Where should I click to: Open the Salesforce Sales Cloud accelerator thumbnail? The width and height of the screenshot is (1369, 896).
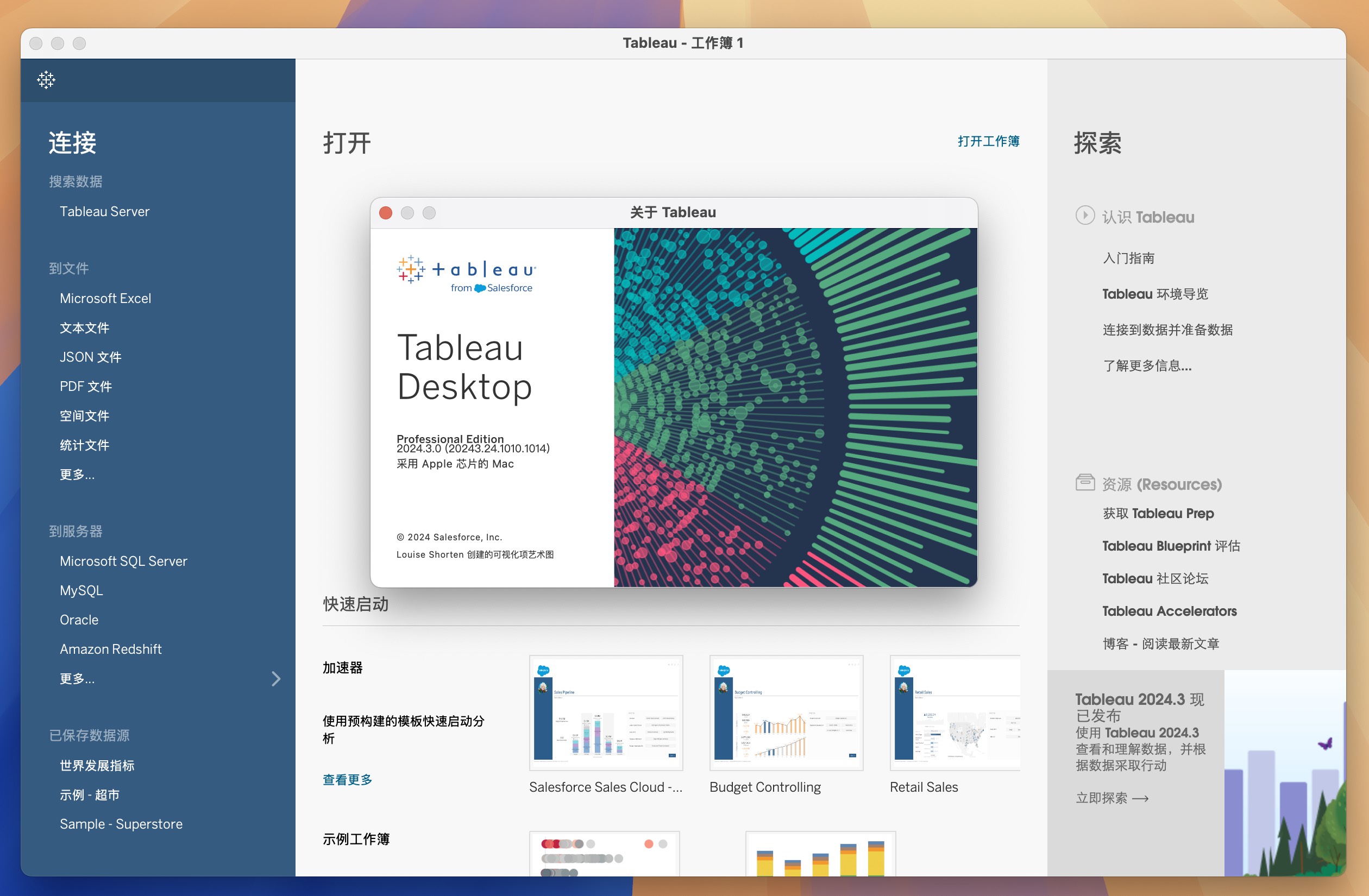click(606, 712)
